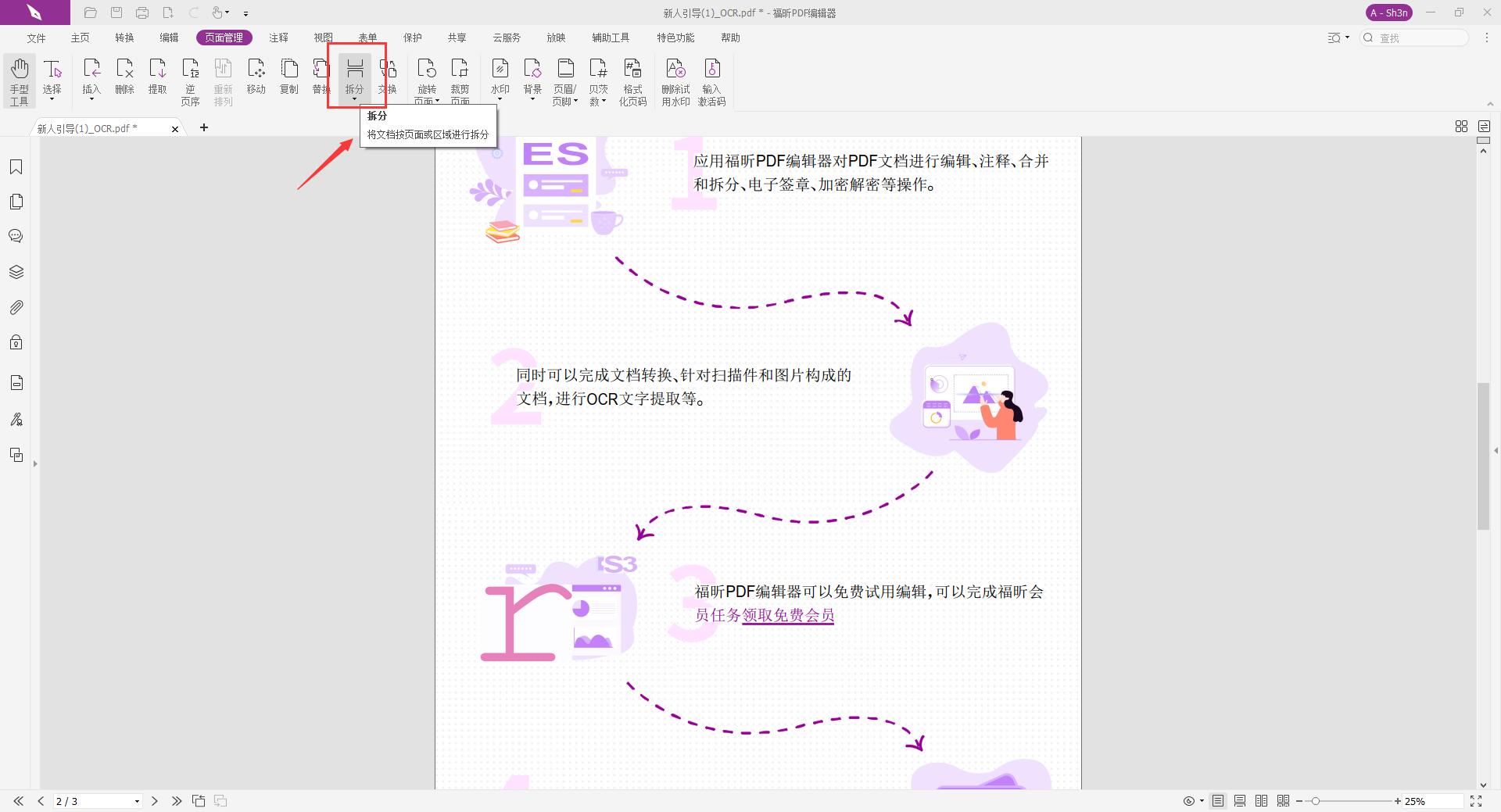The width and height of the screenshot is (1501, 812).
Task: Open the 文件 menu
Action: 35,37
